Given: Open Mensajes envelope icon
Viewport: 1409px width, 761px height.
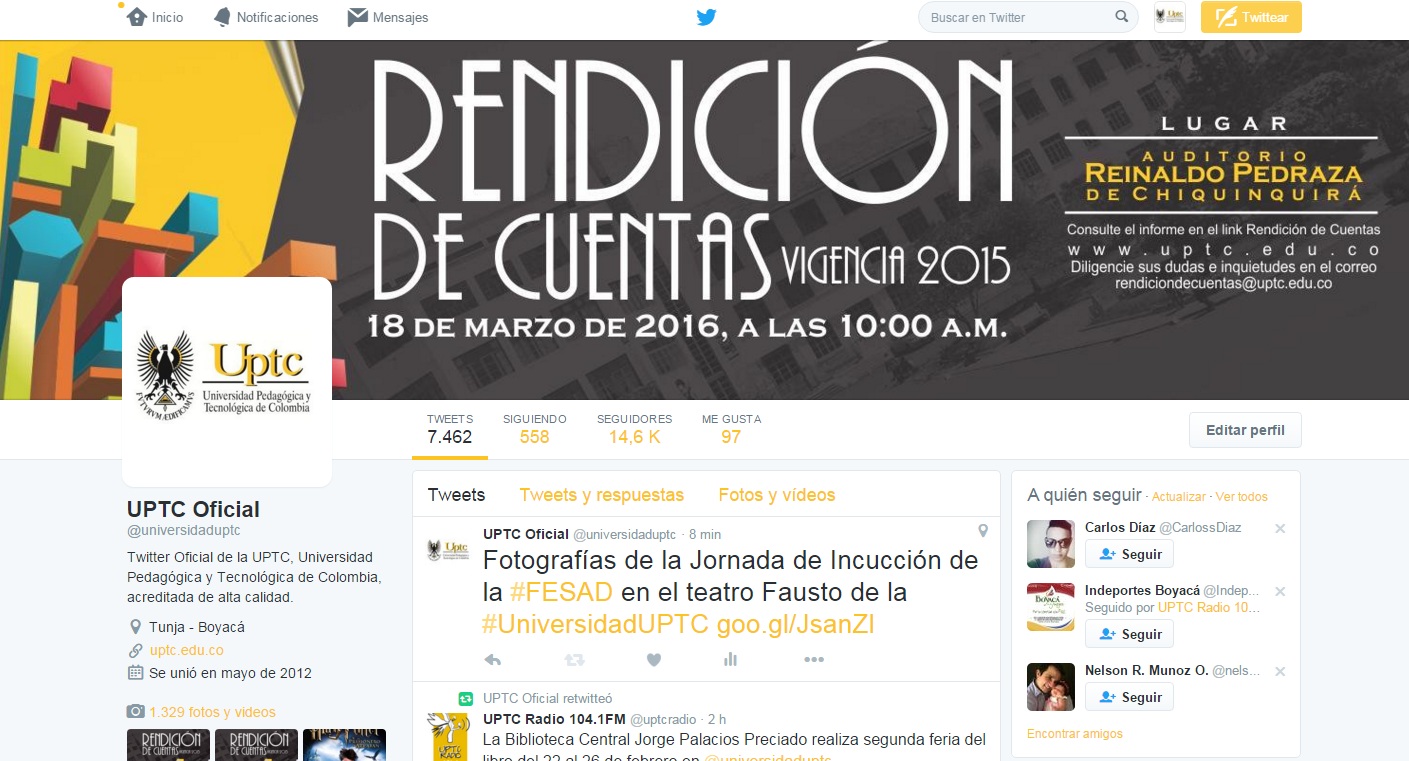Looking at the screenshot, I should pos(357,17).
